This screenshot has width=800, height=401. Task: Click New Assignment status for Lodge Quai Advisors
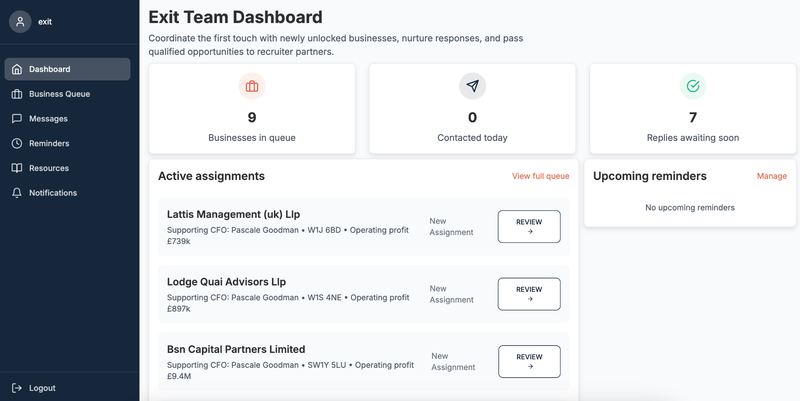pyautogui.click(x=451, y=294)
